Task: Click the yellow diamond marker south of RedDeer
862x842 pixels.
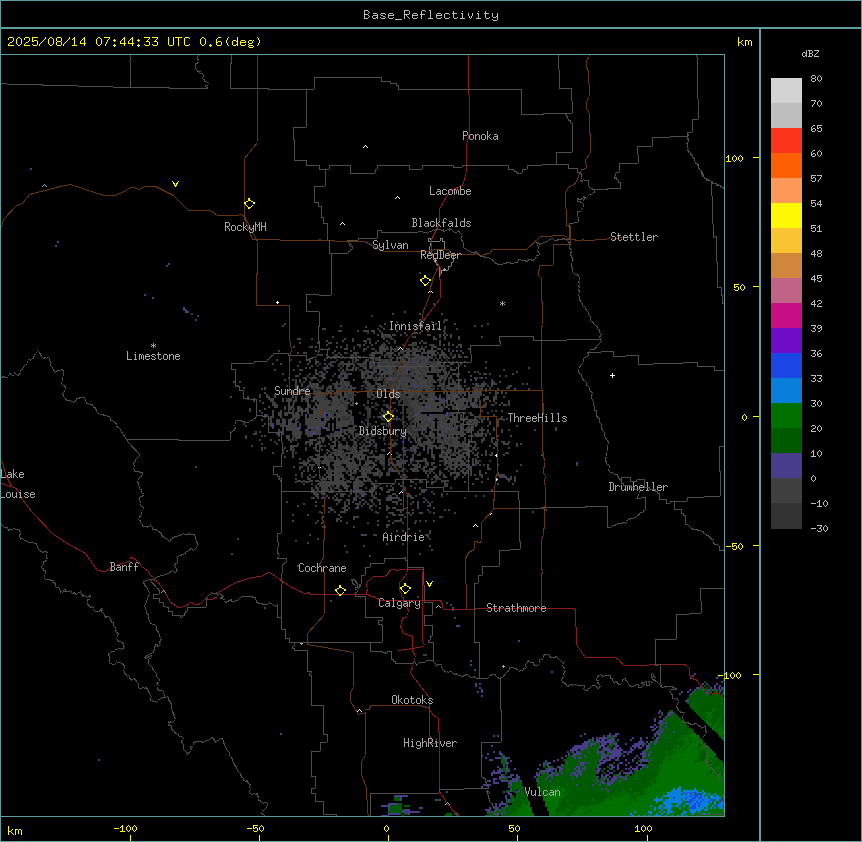Action: [426, 281]
